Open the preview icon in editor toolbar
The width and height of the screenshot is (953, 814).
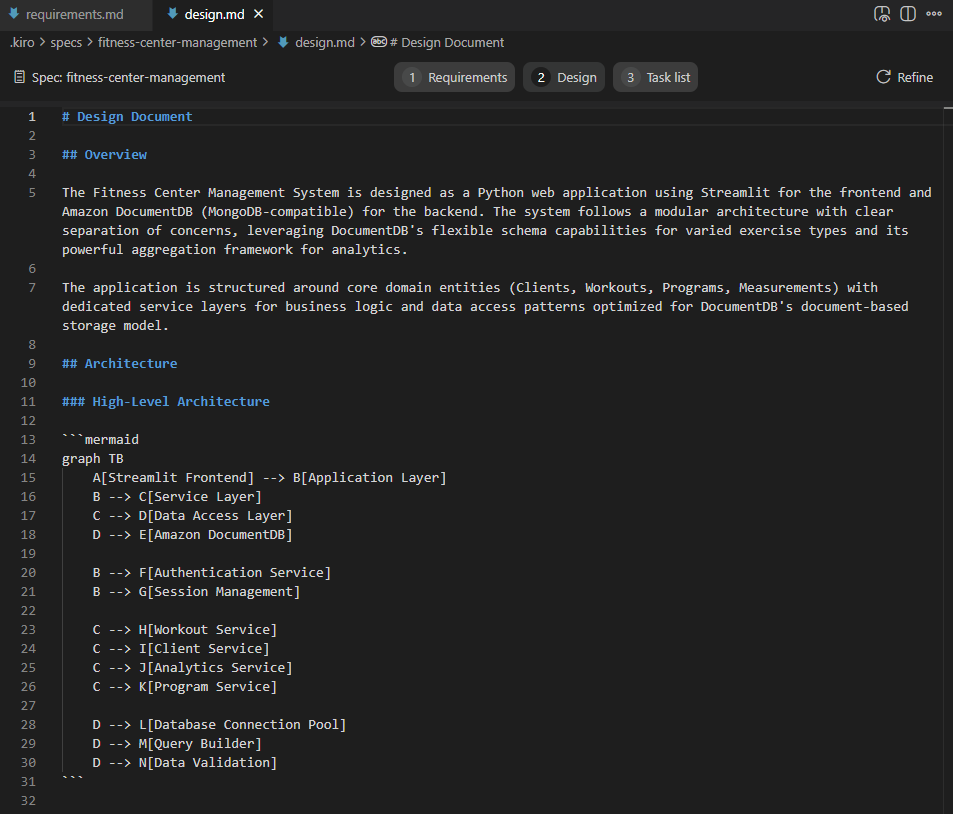[882, 14]
